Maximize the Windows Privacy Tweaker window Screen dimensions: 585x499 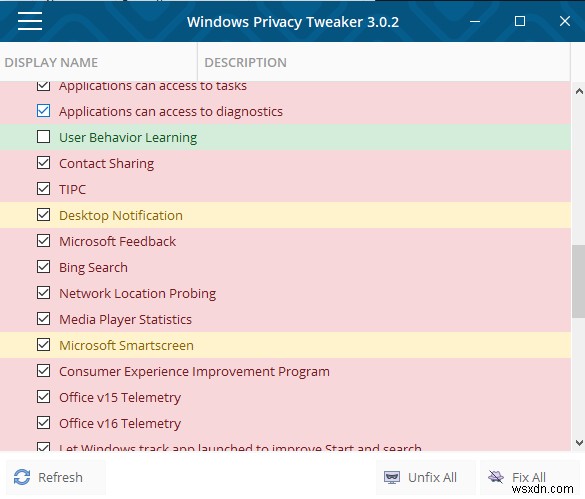pos(520,21)
